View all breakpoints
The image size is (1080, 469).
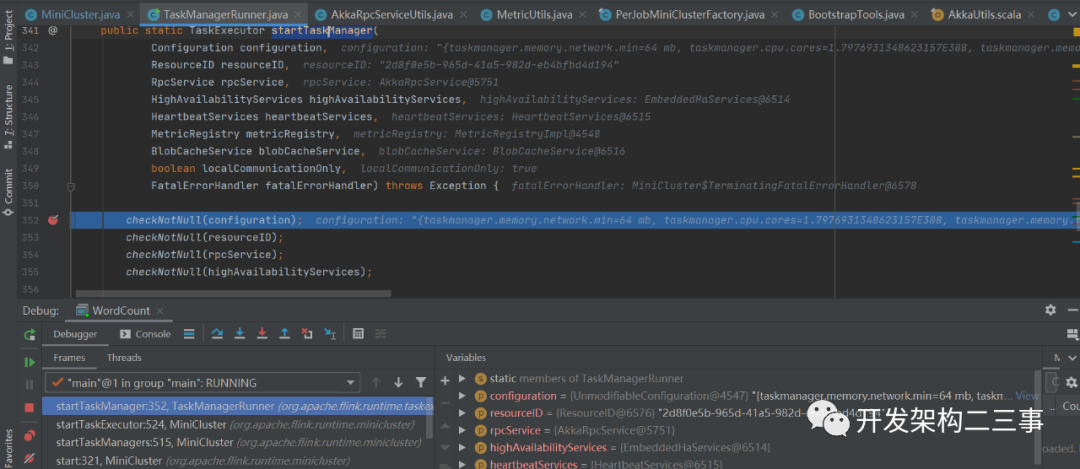pyautogui.click(x=29, y=435)
